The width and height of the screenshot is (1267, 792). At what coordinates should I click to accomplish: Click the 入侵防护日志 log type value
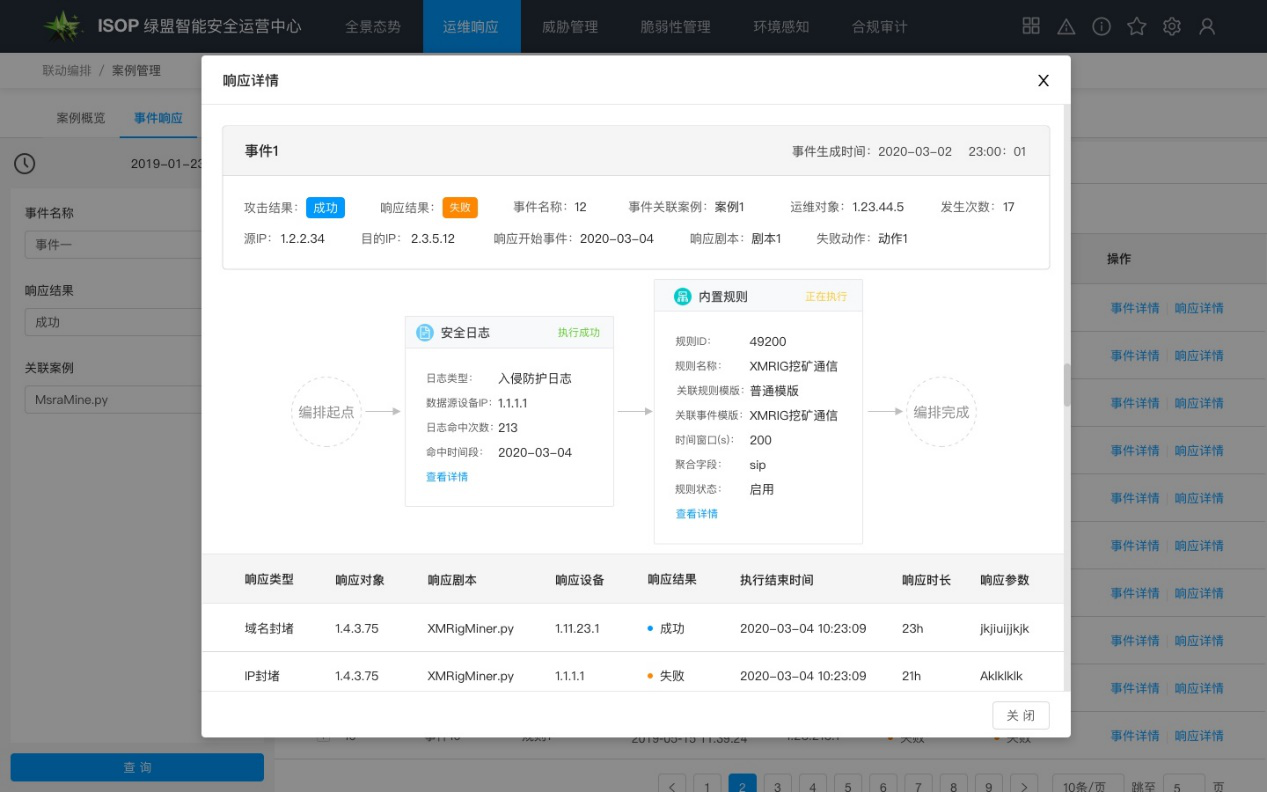tap(535, 379)
